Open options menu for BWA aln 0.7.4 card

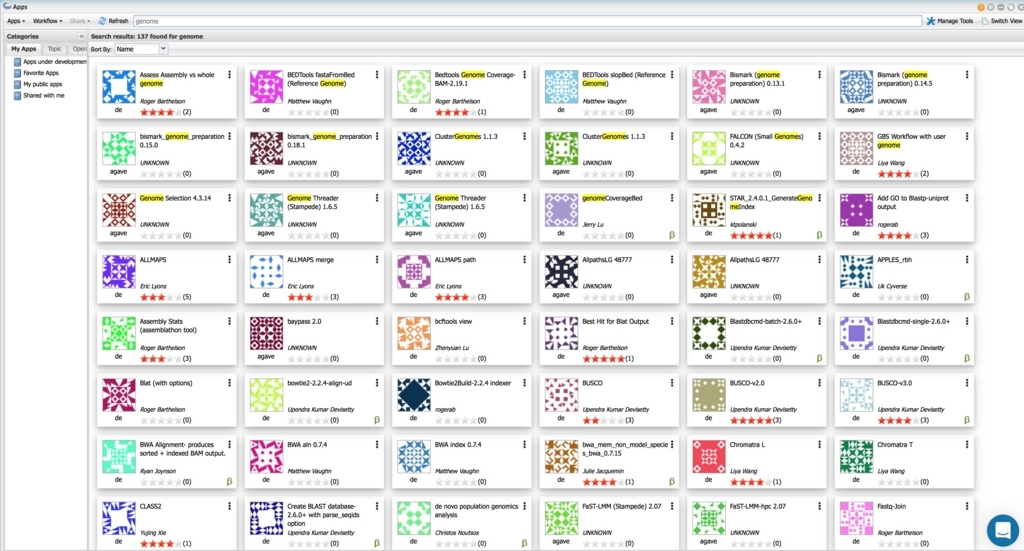(x=377, y=445)
